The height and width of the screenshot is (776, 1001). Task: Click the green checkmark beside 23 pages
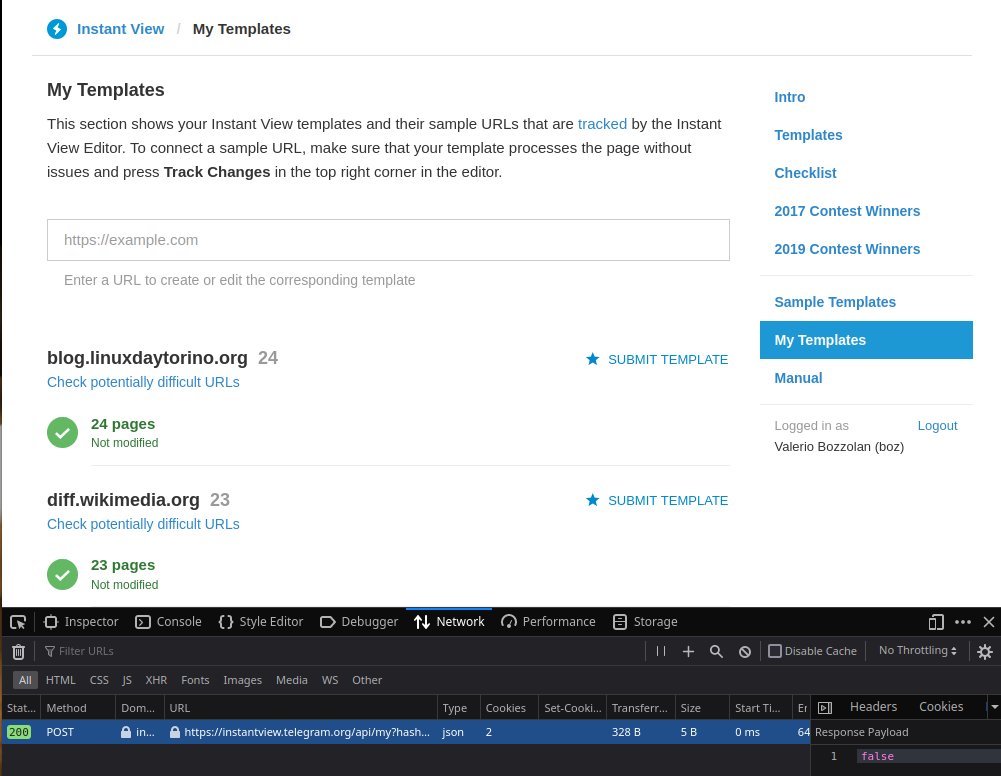pos(63,574)
